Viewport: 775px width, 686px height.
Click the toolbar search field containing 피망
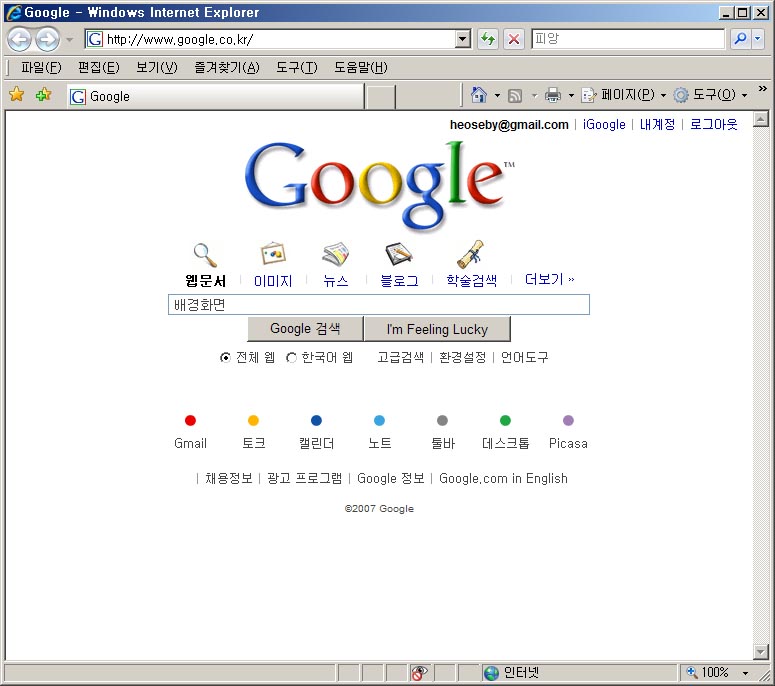click(x=628, y=39)
